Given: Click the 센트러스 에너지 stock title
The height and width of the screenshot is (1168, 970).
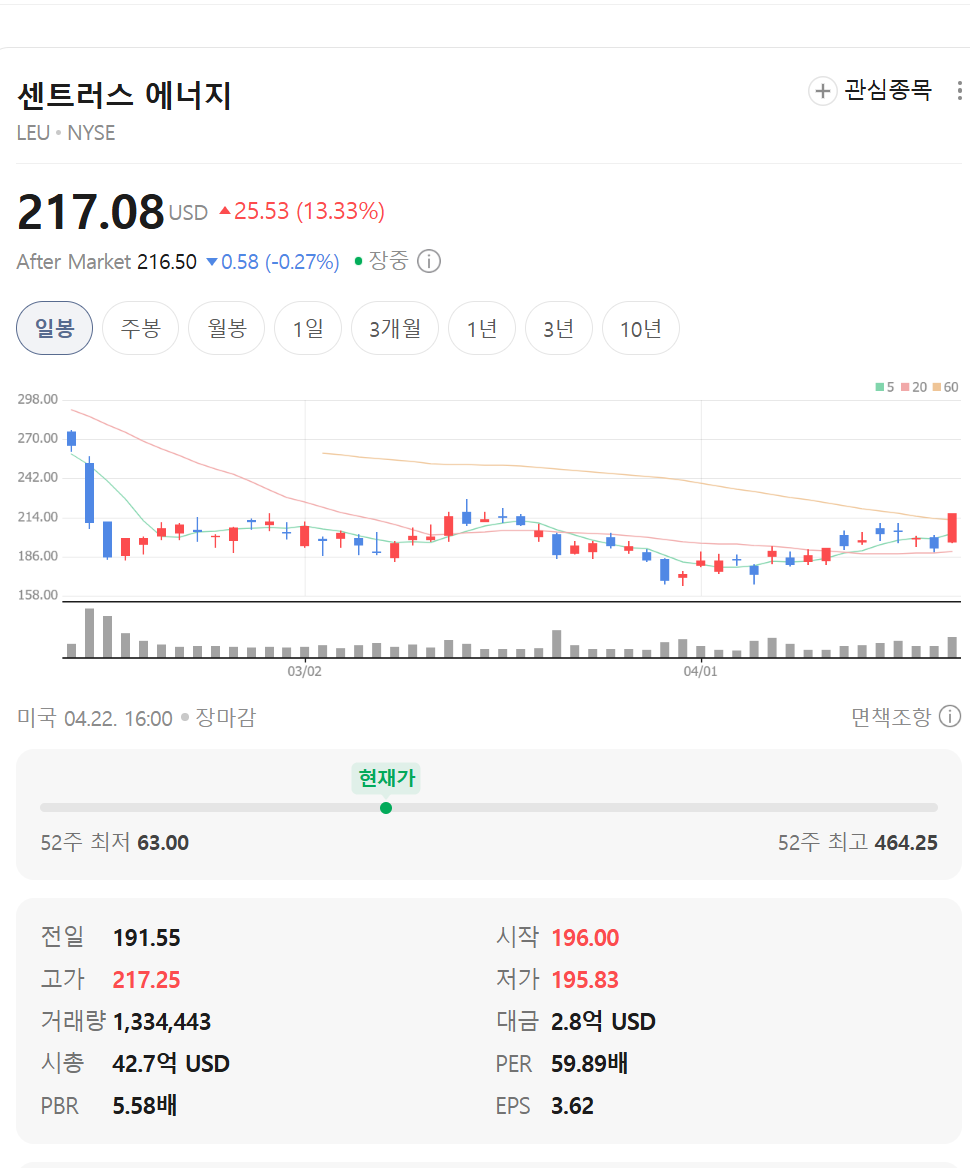Looking at the screenshot, I should tap(124, 95).
